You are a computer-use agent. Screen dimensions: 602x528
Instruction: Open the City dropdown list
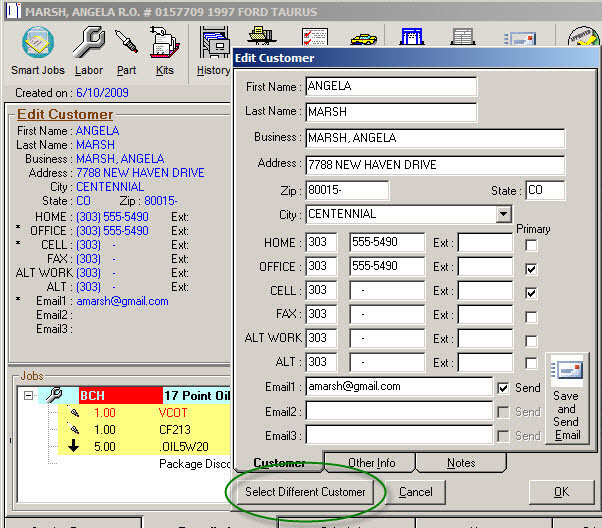click(x=503, y=215)
